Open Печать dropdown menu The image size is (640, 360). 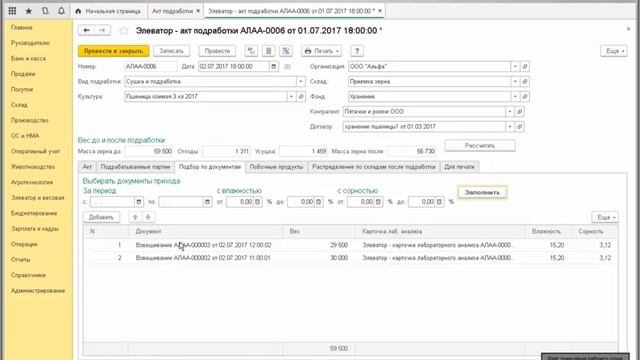tap(322, 51)
